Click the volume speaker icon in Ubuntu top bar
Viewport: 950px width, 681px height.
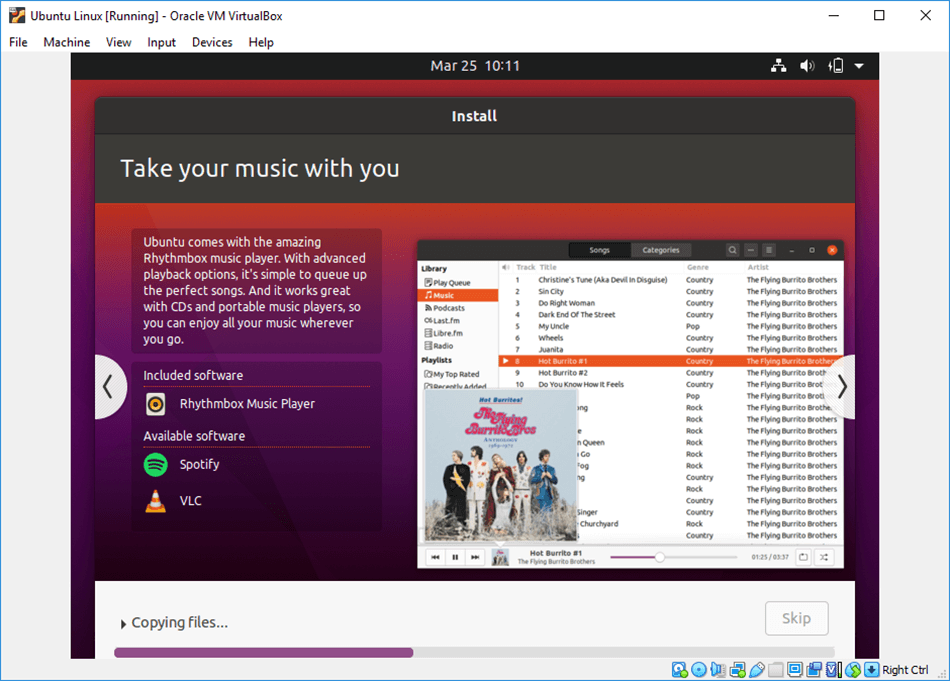(807, 66)
